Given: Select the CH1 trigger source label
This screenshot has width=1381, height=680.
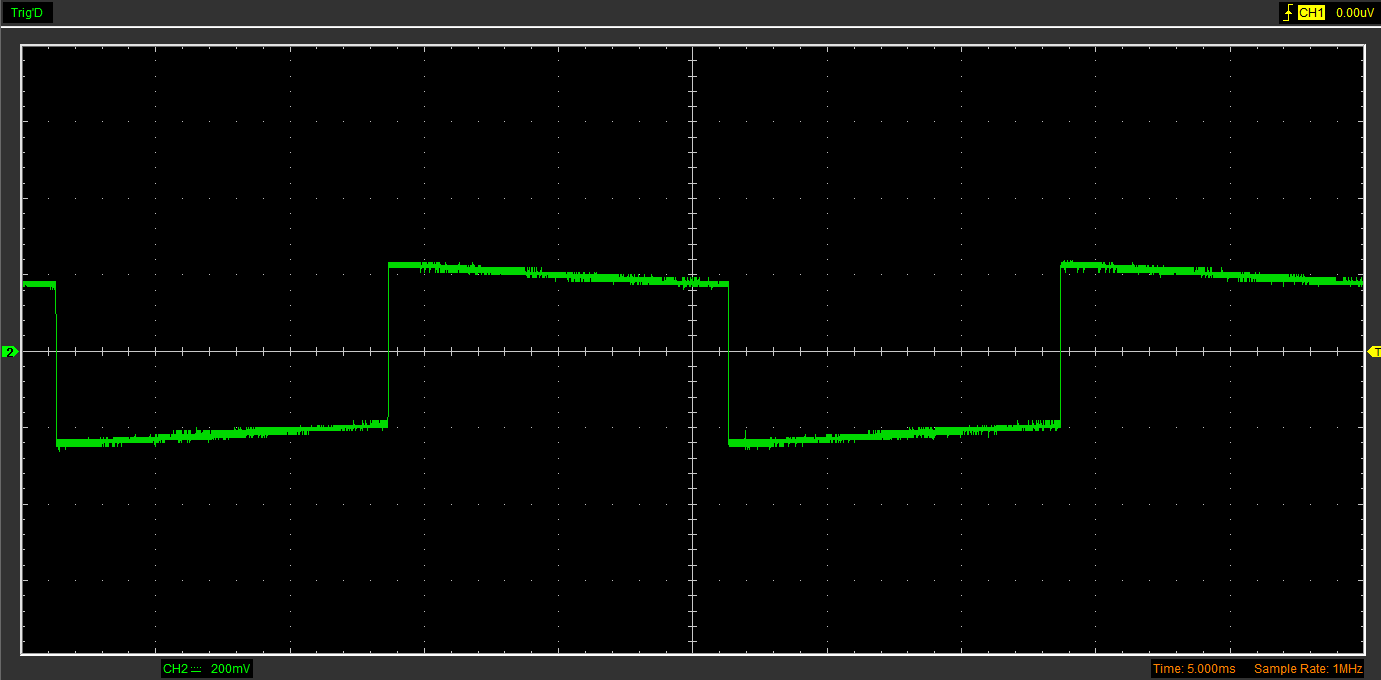Looking at the screenshot, I should [1311, 13].
